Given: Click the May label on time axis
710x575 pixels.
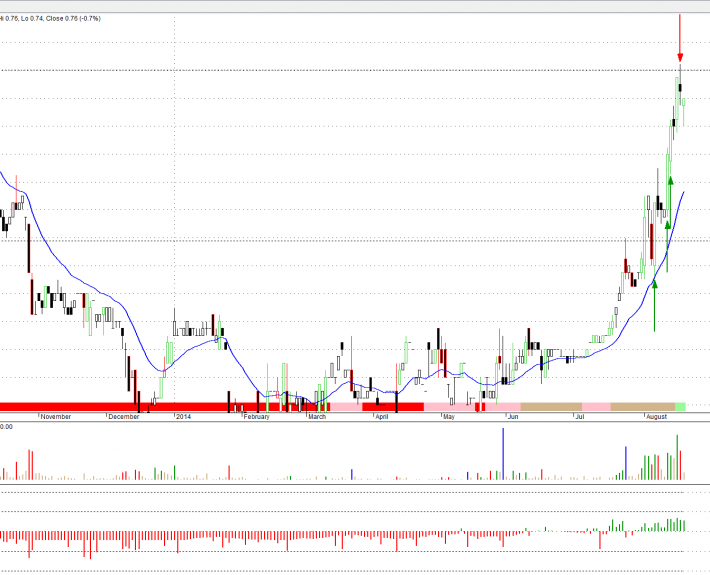Looking at the screenshot, I should (449, 416).
